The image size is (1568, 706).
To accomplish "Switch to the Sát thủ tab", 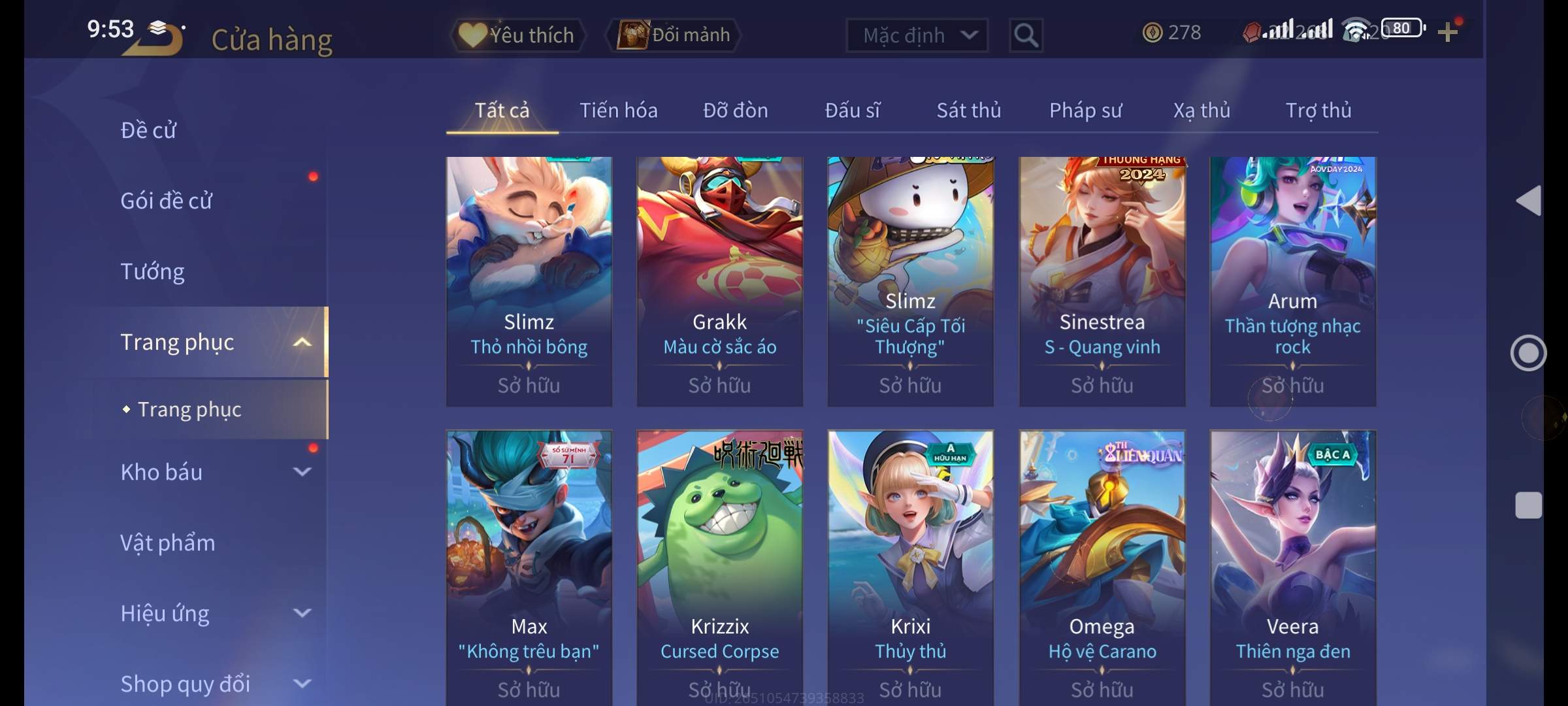I will [968, 110].
